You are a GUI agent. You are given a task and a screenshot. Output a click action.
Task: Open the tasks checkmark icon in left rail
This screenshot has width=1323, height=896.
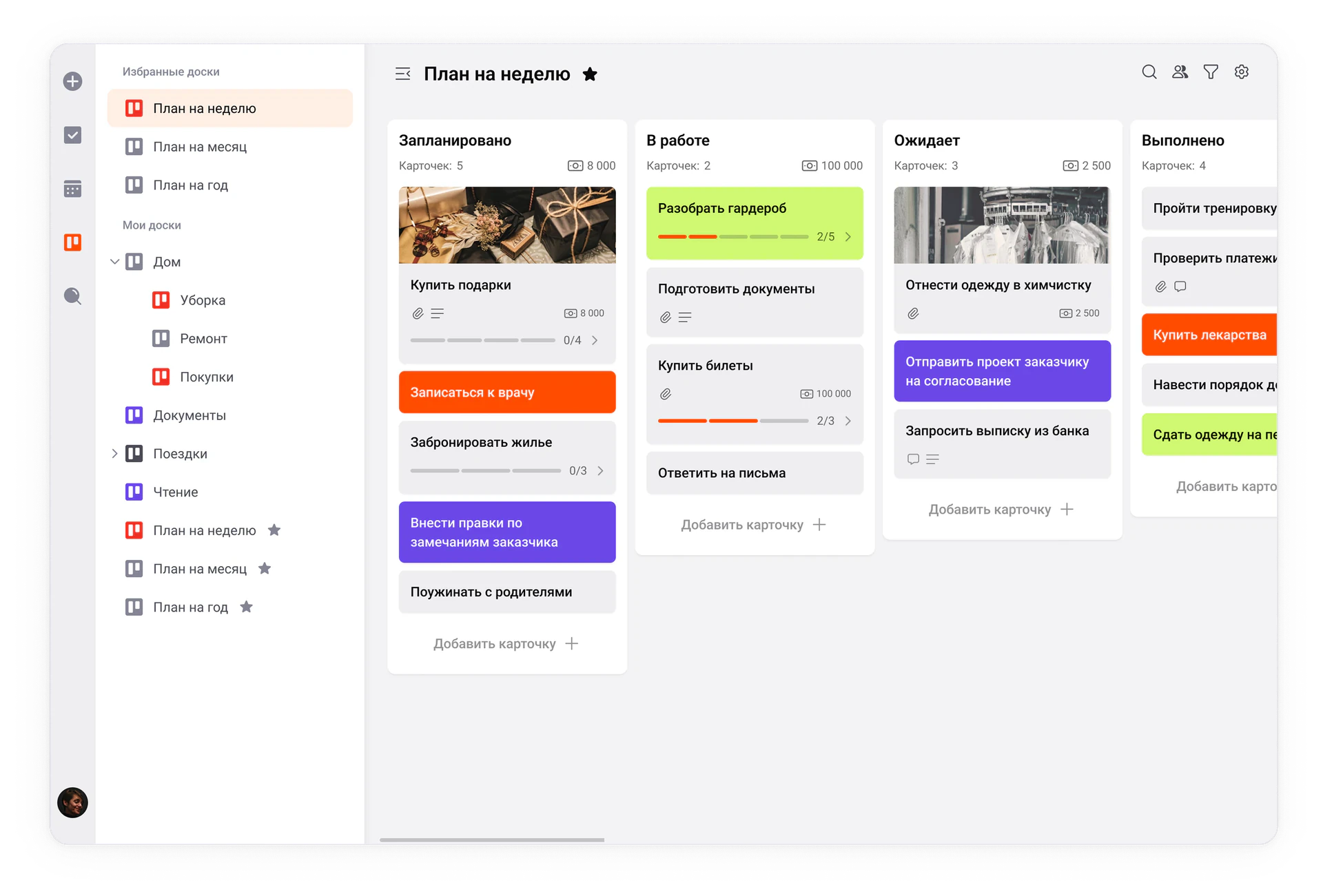tap(72, 135)
